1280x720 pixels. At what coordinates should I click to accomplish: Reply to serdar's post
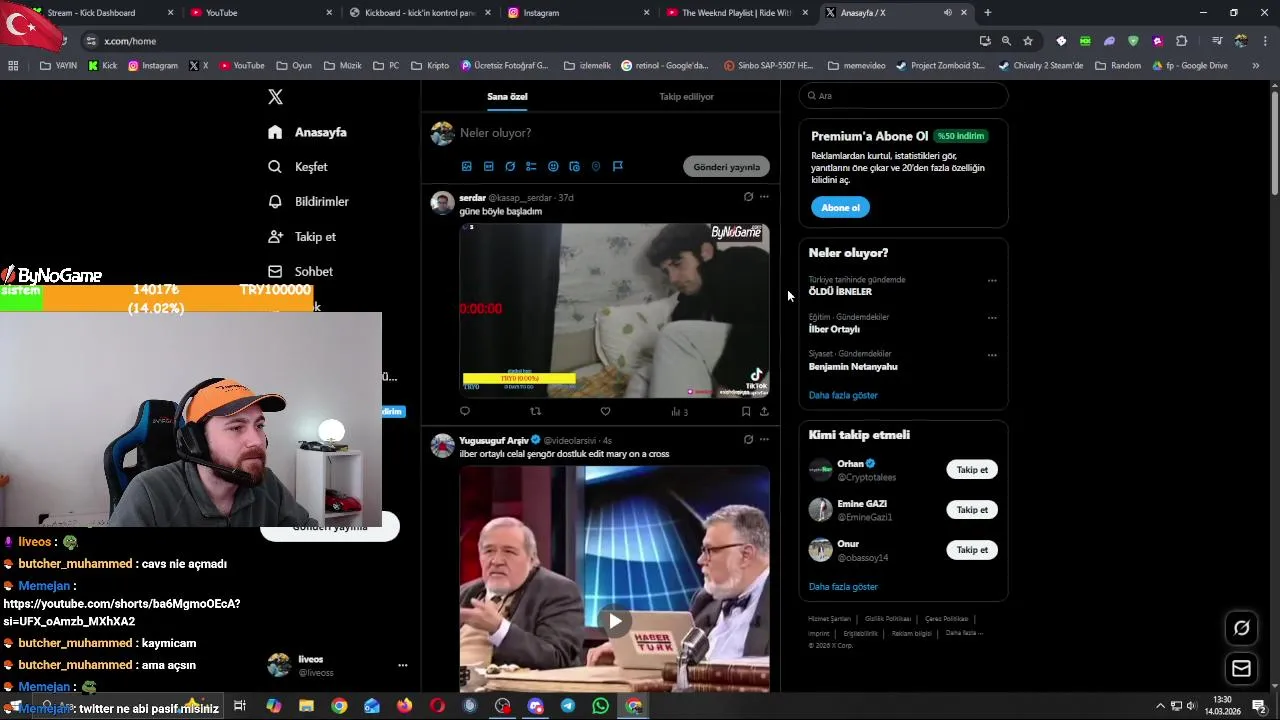[x=465, y=411]
